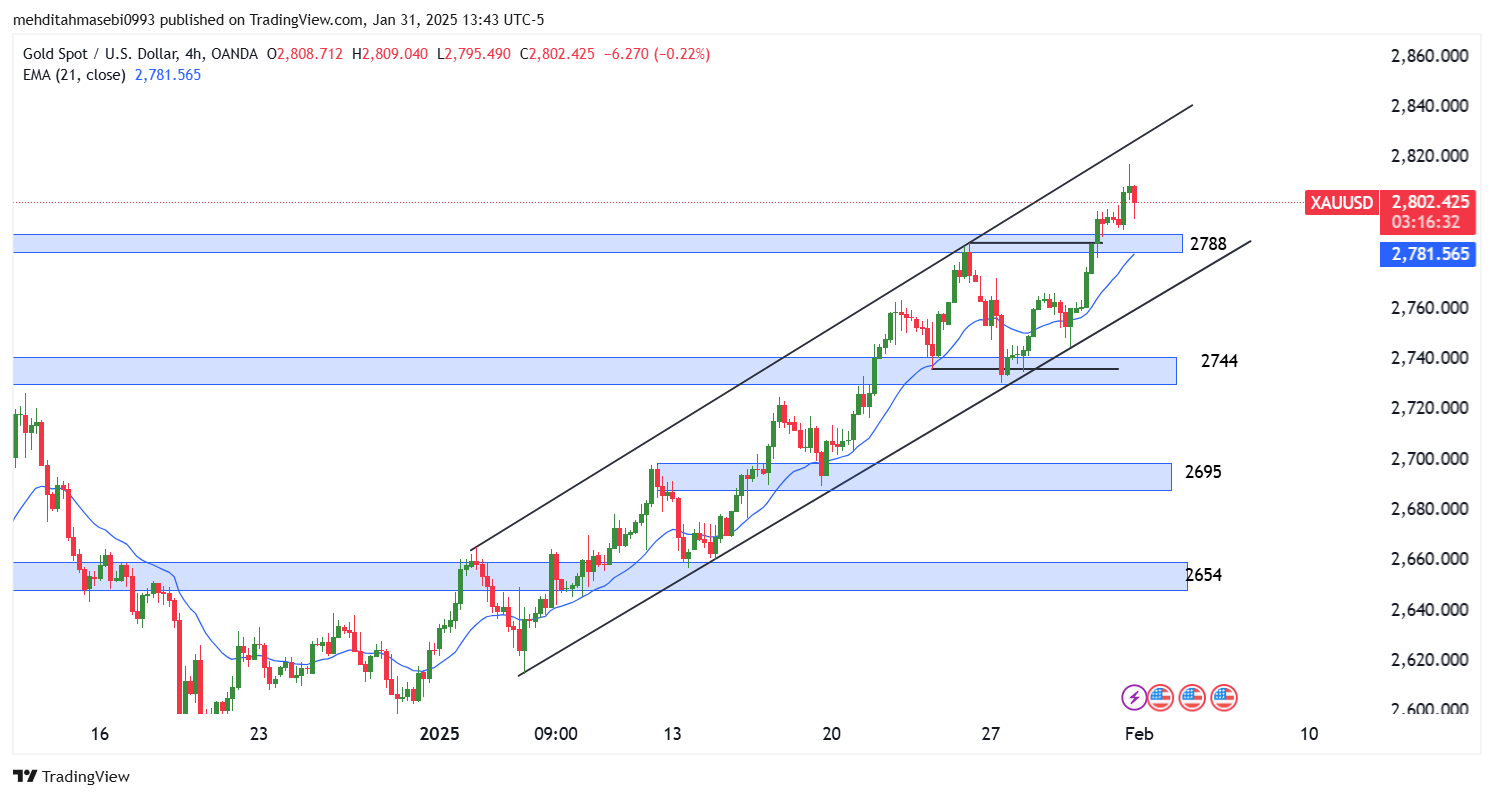Select the blue rectangle zone at 2744
The width and height of the screenshot is (1494, 798).
click(595, 371)
